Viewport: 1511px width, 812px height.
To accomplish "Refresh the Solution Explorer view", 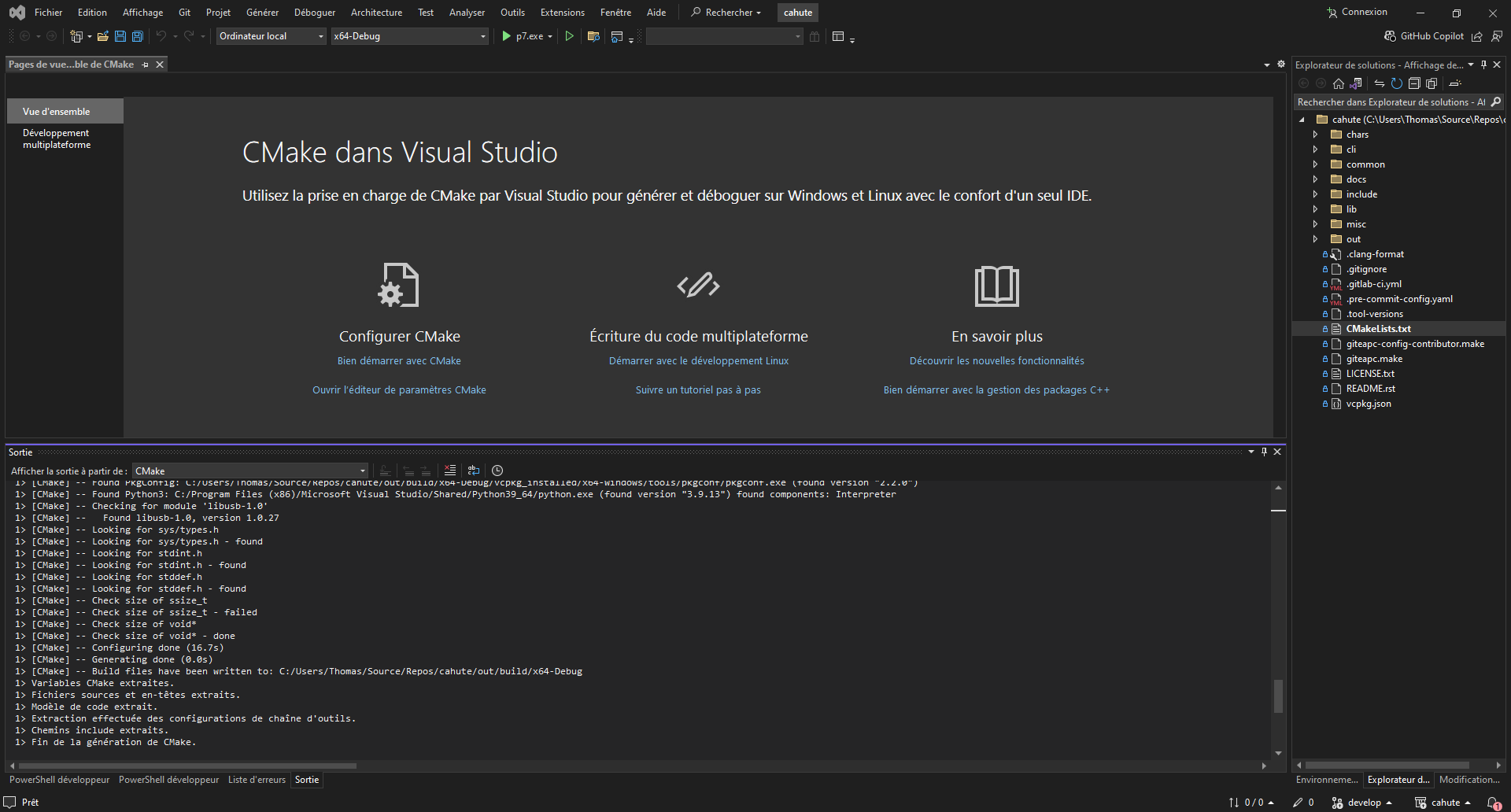I will tap(1397, 83).
